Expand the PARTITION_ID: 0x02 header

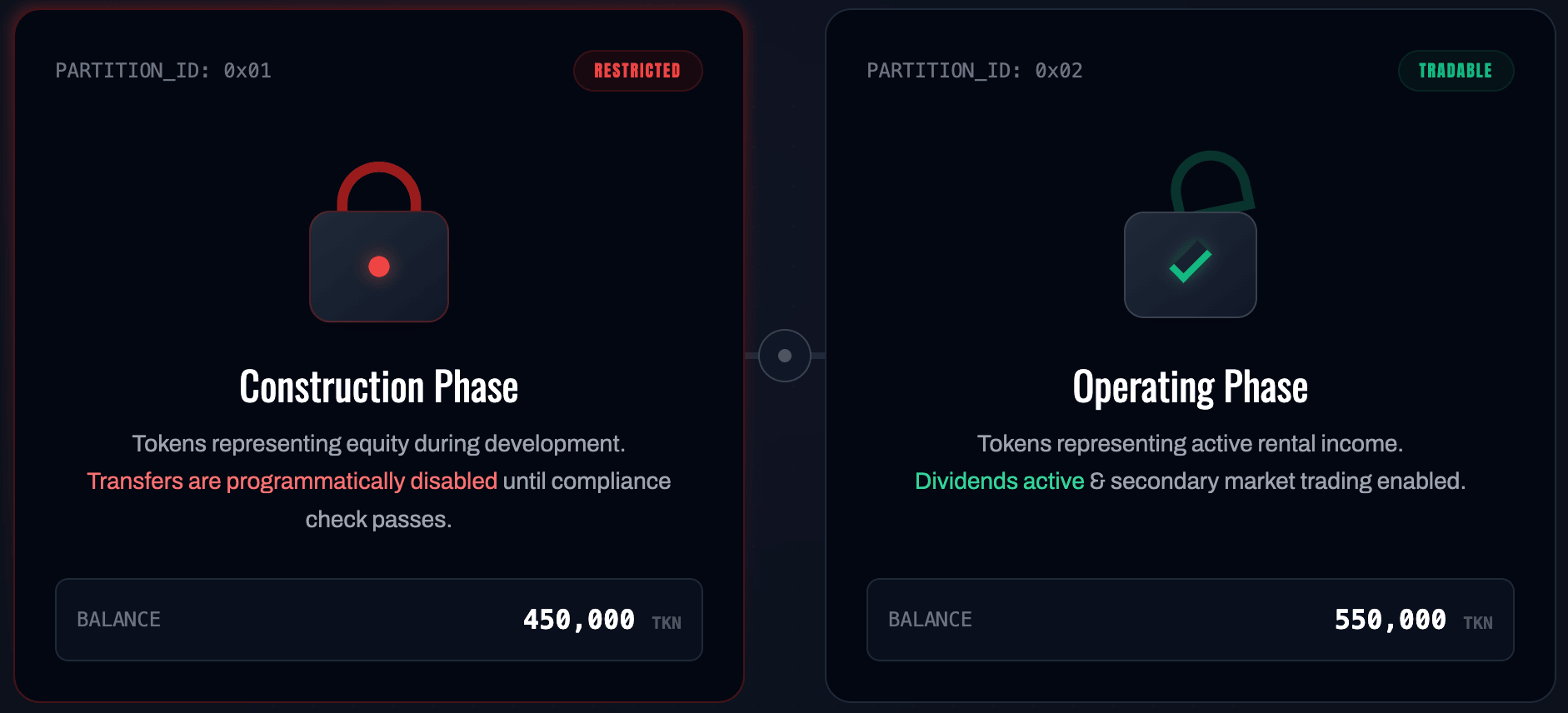click(974, 71)
